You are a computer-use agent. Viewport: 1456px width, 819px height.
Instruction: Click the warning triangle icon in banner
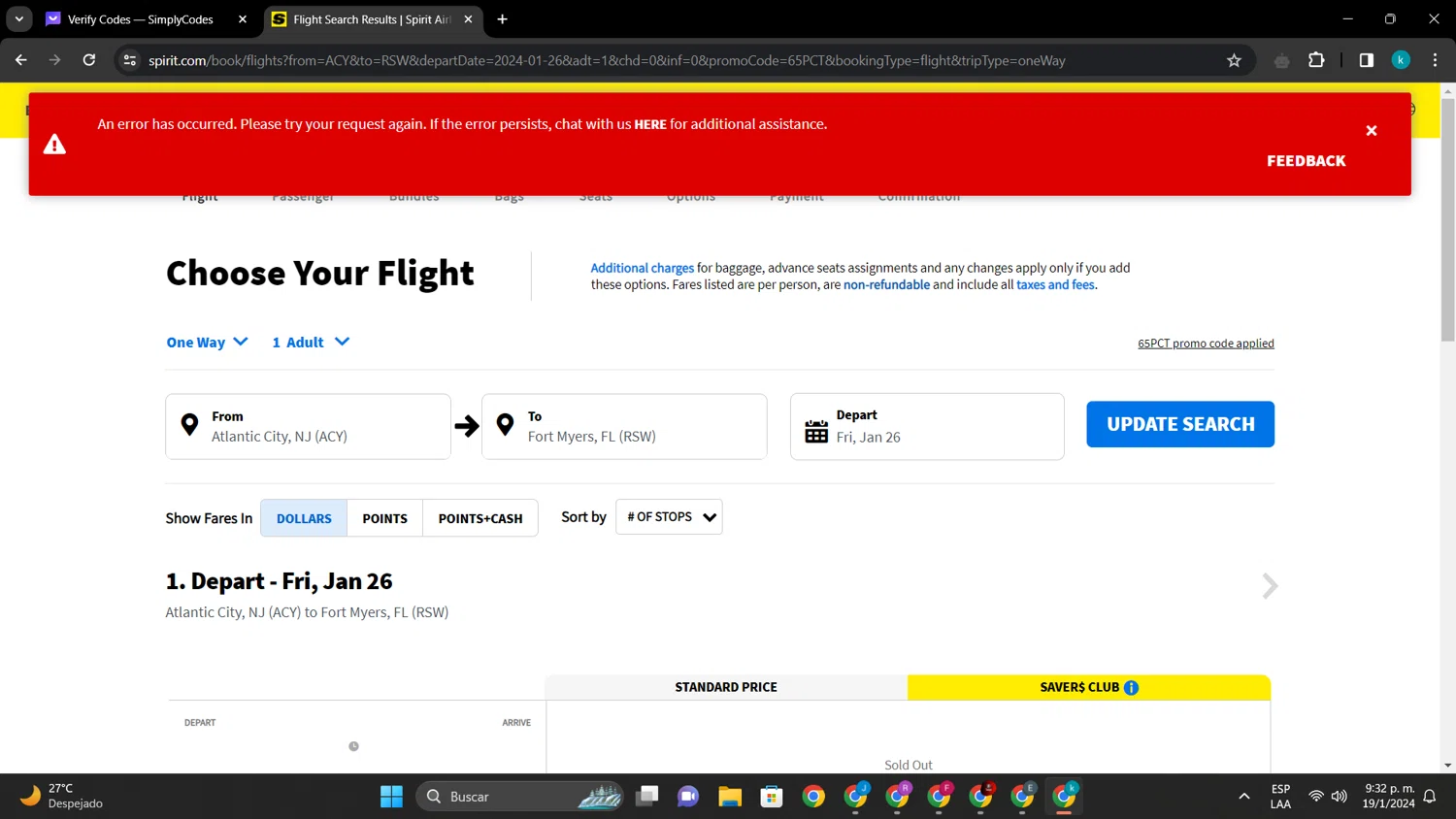(x=54, y=145)
